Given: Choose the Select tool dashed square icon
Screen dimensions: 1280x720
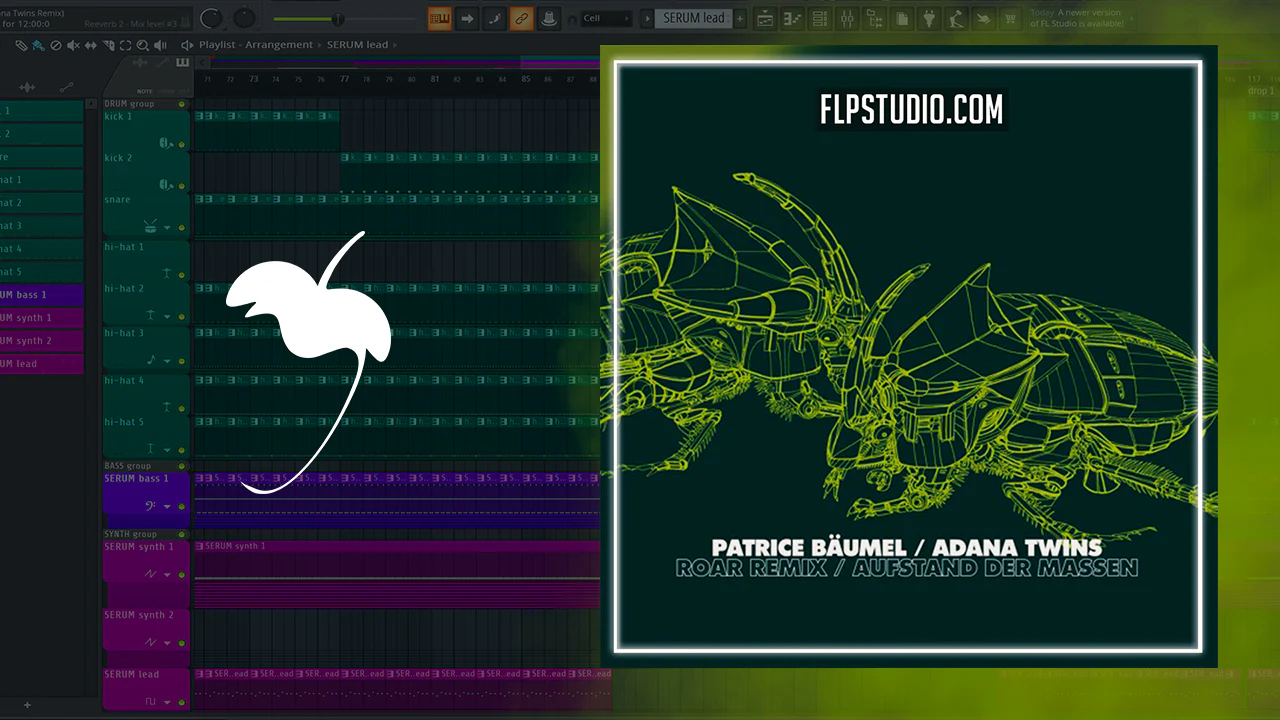Looking at the screenshot, I should click(125, 45).
